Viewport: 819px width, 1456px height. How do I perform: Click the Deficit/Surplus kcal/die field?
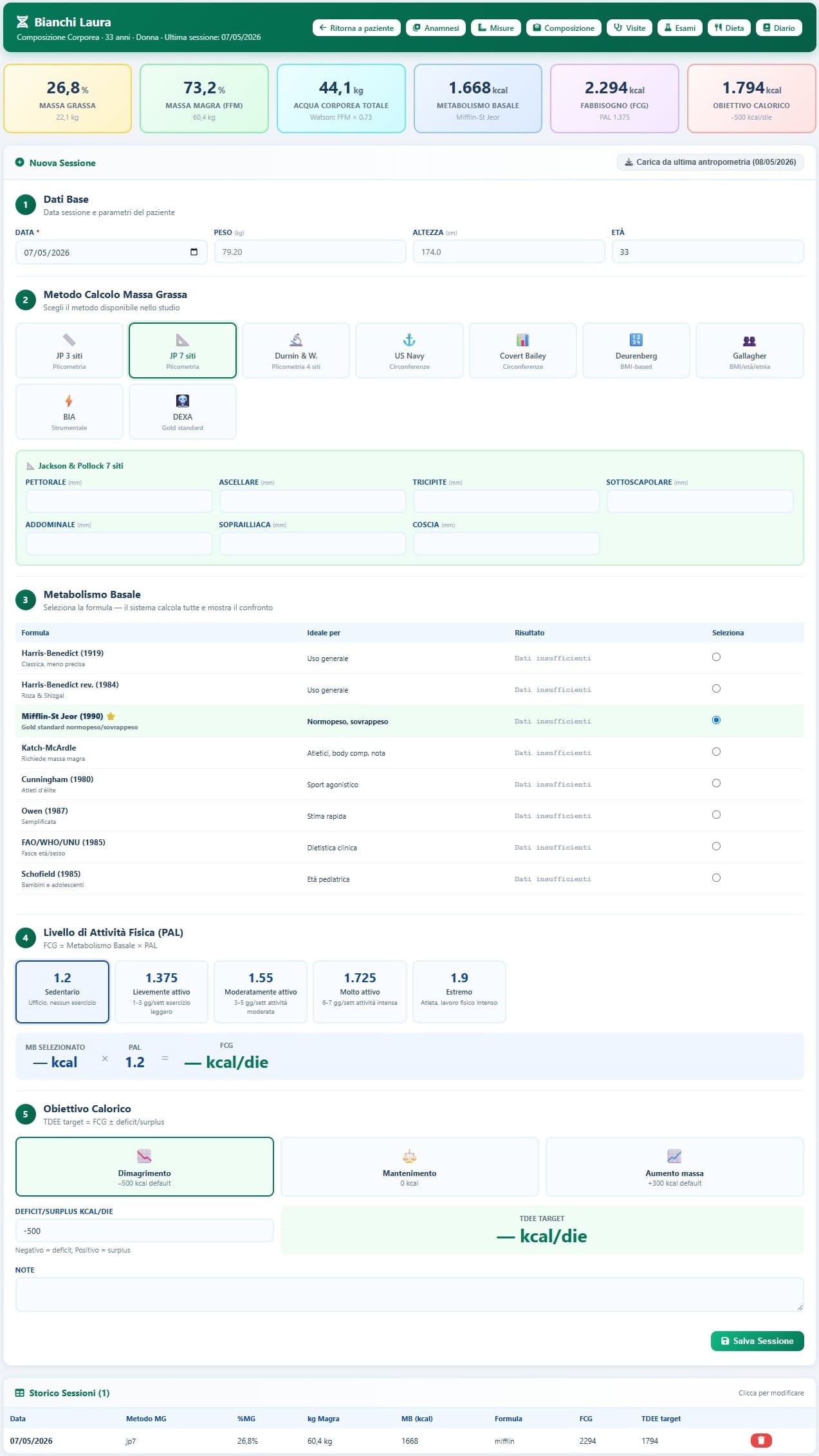point(145,1231)
